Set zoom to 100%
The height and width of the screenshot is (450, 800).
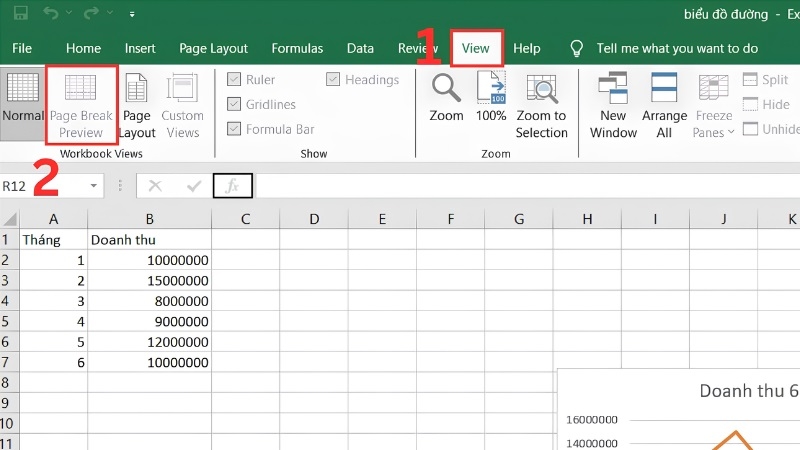pos(491,97)
